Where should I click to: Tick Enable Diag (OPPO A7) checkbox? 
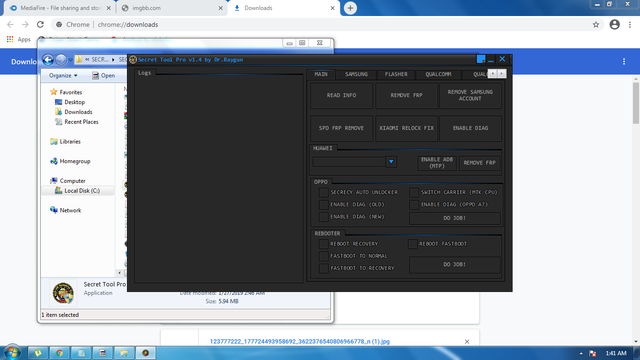(414, 204)
